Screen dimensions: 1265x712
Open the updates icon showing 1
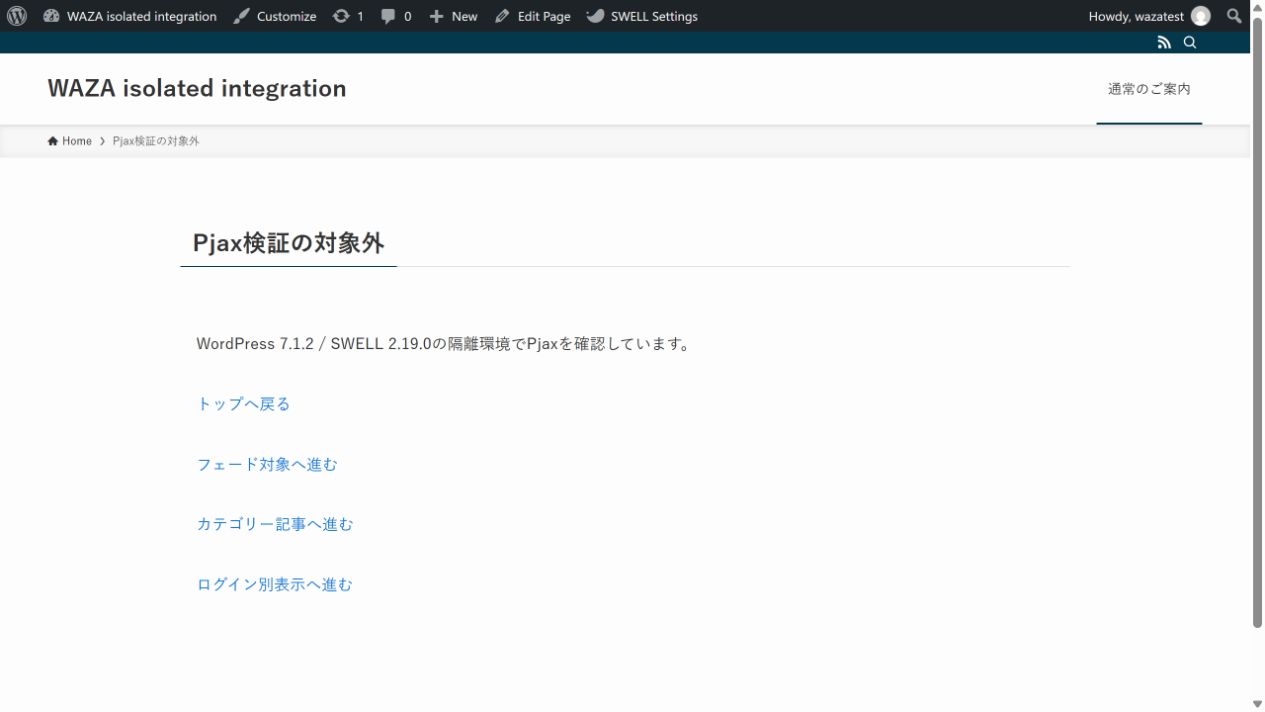[348, 16]
